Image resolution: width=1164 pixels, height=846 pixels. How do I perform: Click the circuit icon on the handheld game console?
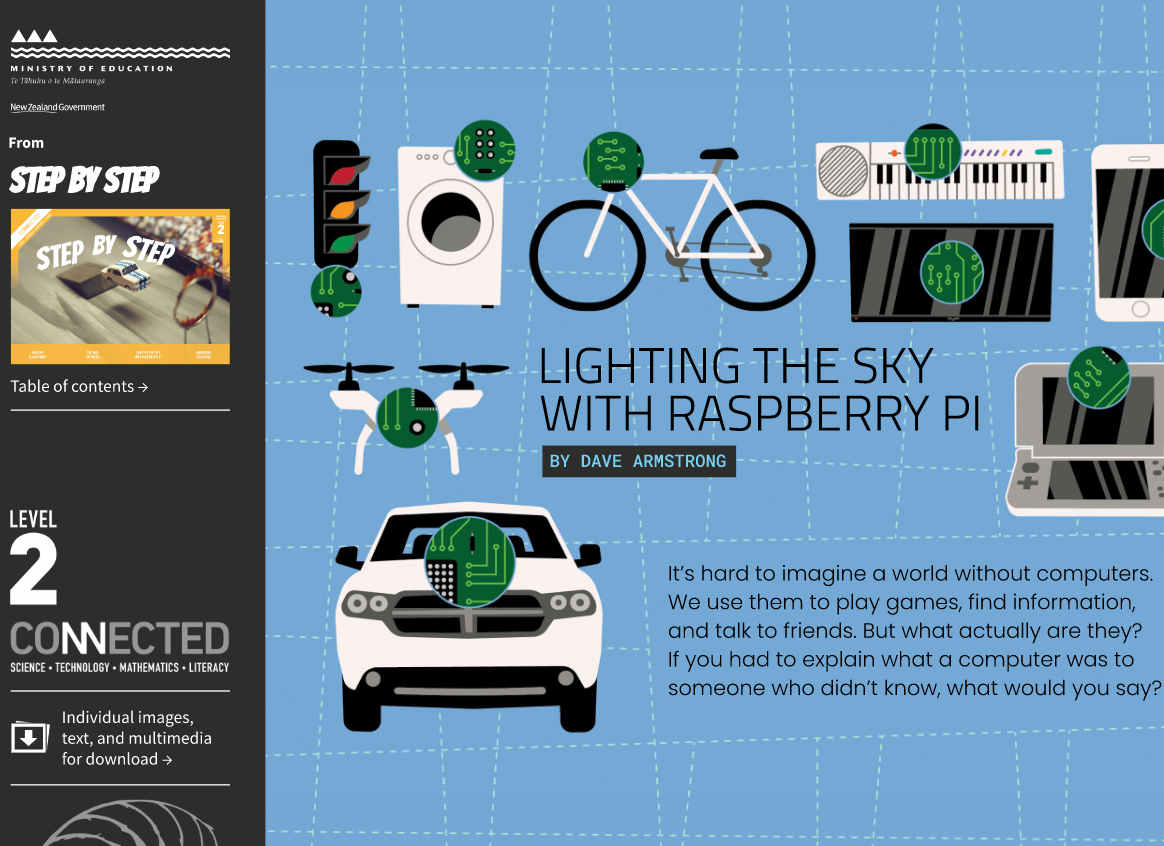pyautogui.click(x=1099, y=375)
